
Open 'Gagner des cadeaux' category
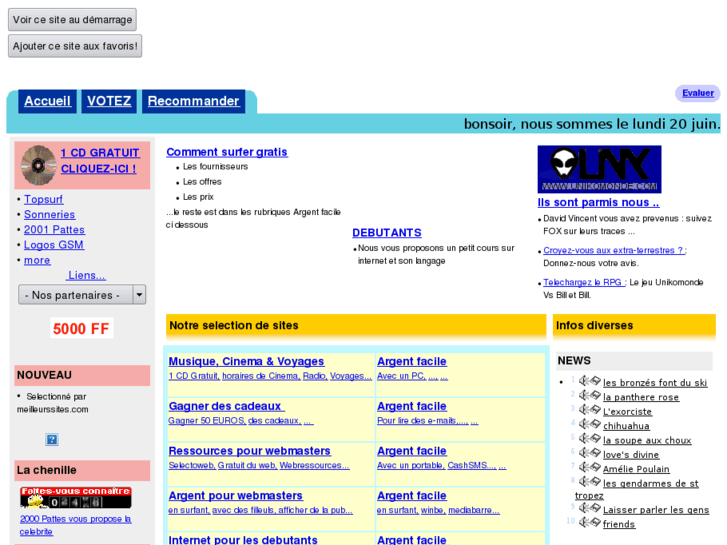pyautogui.click(x=226, y=406)
